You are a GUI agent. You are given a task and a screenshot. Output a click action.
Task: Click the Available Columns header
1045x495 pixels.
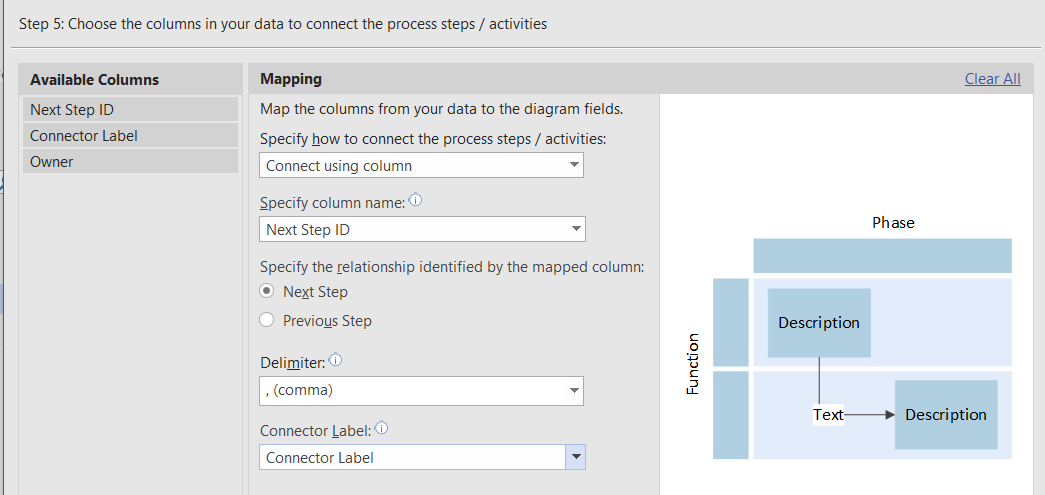[95, 80]
